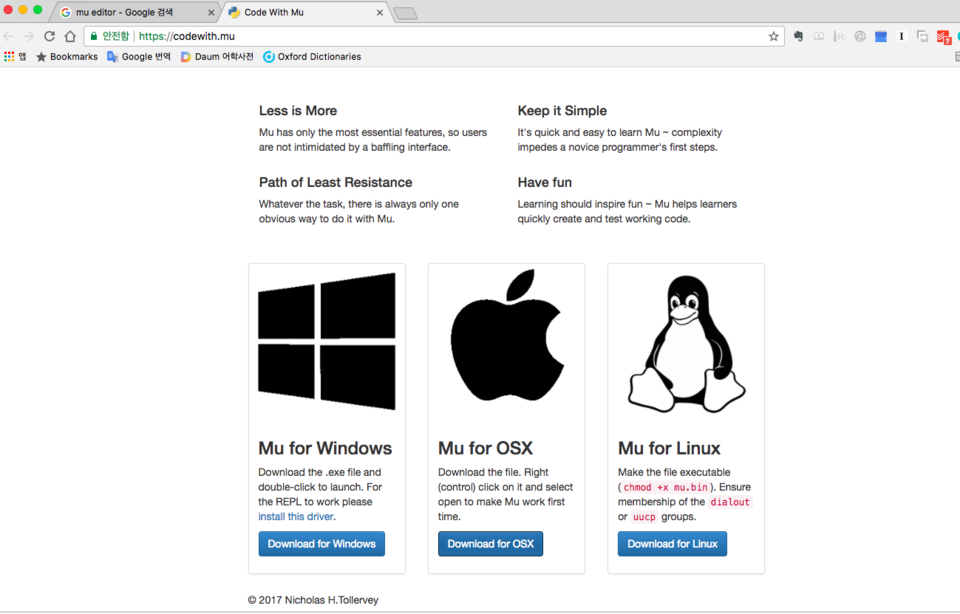960x614 pixels.
Task: Click the Apps grid icon in bookmarks bar
Action: (x=9, y=56)
